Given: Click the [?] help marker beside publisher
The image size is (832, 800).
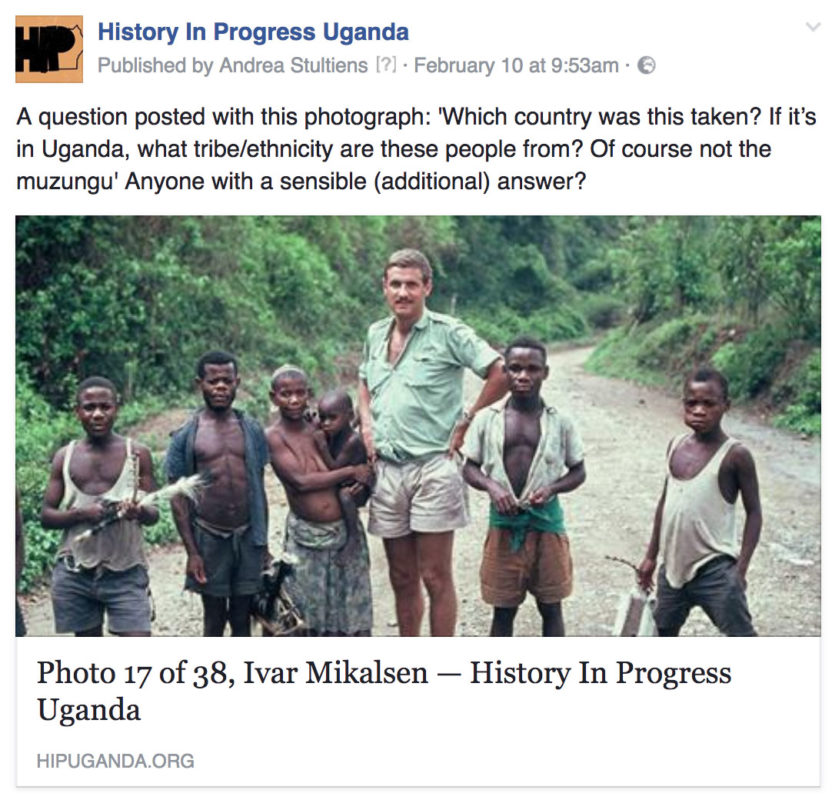Looking at the screenshot, I should coord(386,65).
